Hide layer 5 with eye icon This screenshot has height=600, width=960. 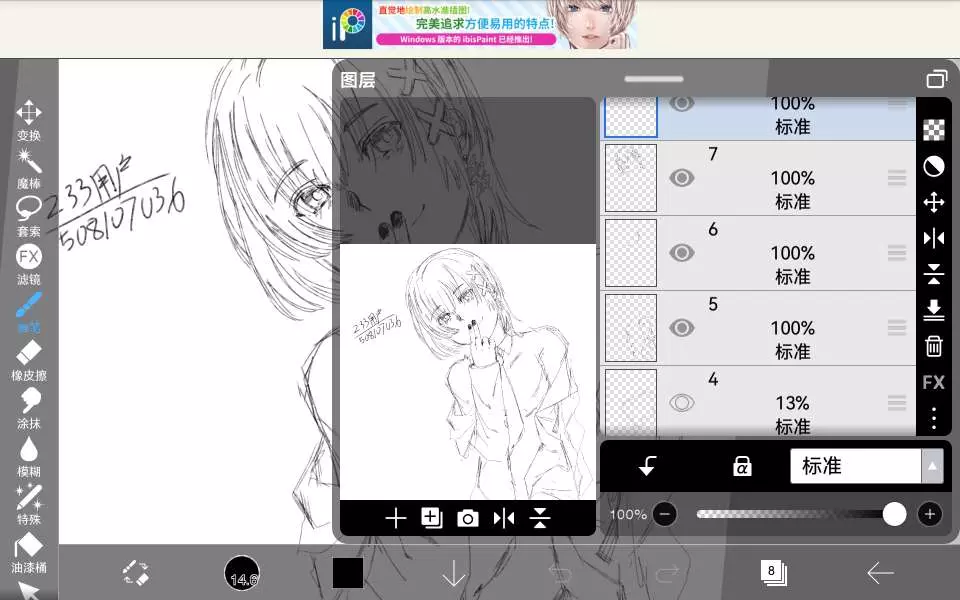681,328
